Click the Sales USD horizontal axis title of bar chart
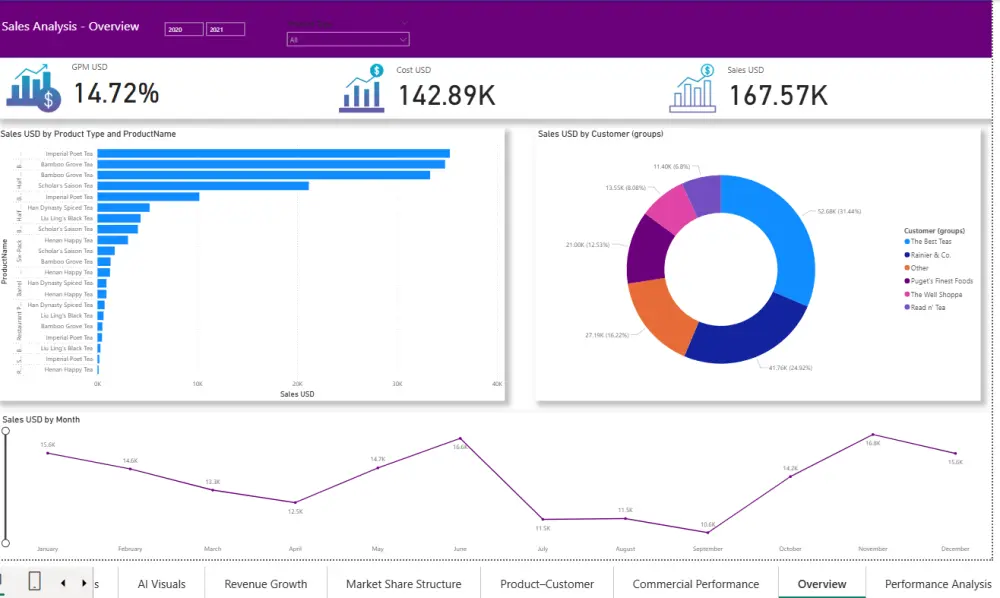The height and width of the screenshot is (598, 1000). point(297,394)
